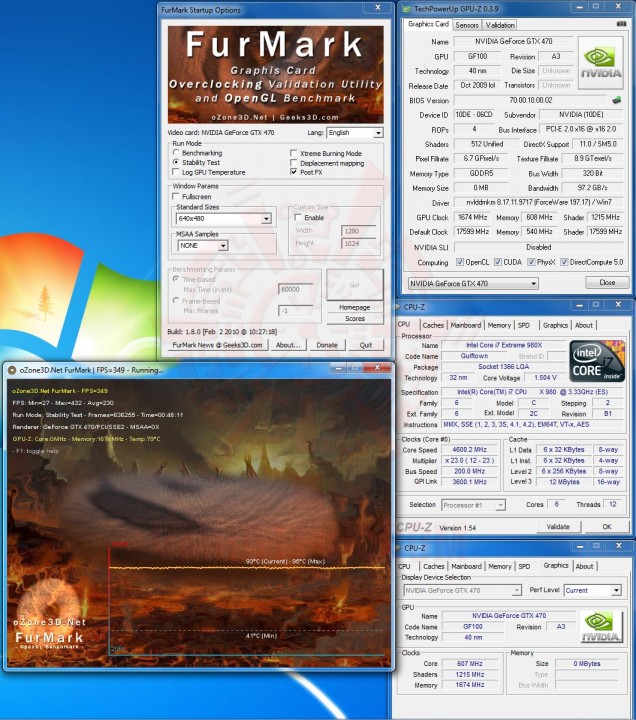Click the Quit button in FurMark
The image size is (636, 720).
pyautogui.click(x=366, y=345)
